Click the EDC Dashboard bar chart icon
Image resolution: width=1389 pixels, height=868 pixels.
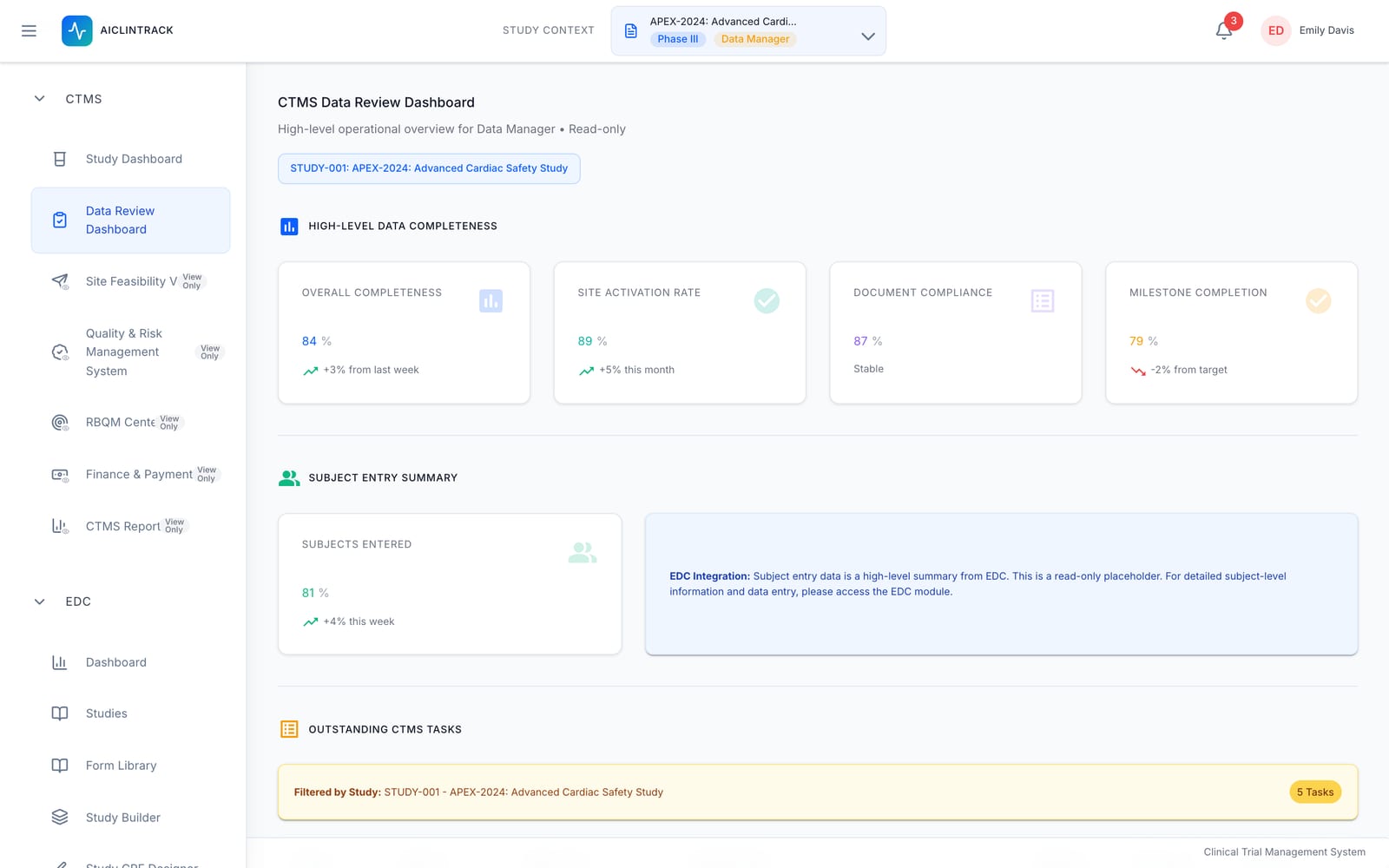(60, 662)
